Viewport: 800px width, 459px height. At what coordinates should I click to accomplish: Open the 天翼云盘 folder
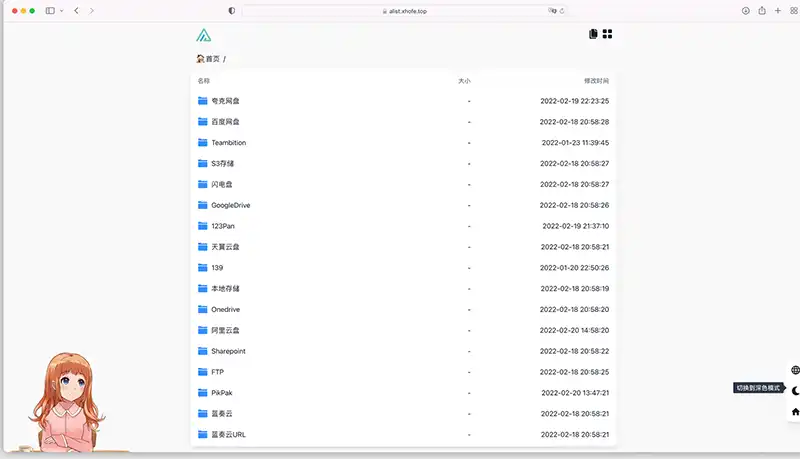point(403,247)
